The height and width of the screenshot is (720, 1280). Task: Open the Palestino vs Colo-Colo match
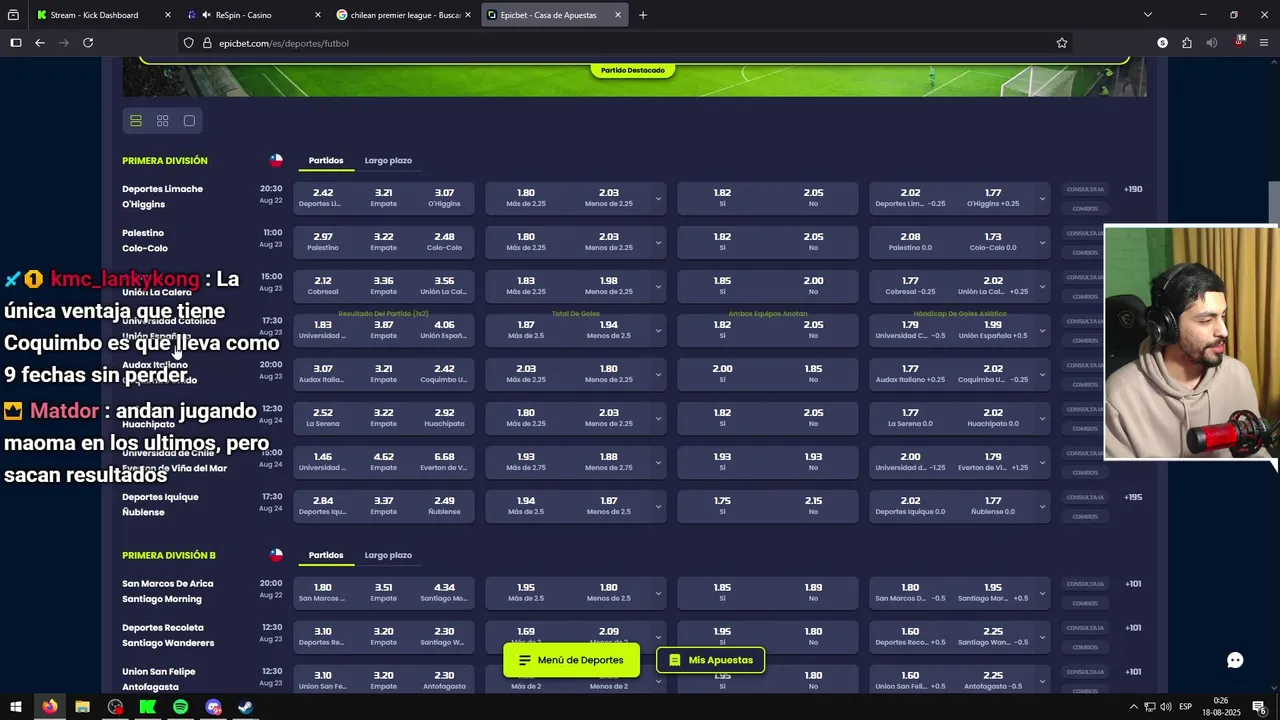tap(145, 241)
